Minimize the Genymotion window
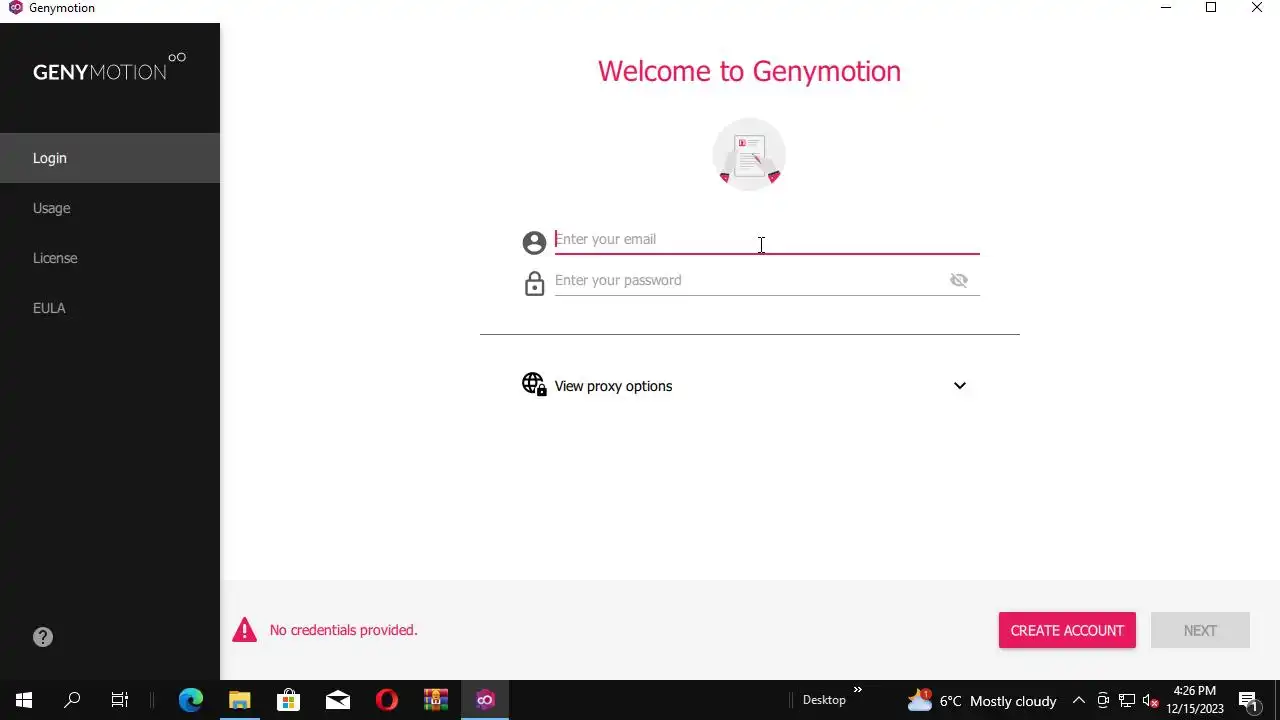1280x720 pixels. coord(1165,8)
